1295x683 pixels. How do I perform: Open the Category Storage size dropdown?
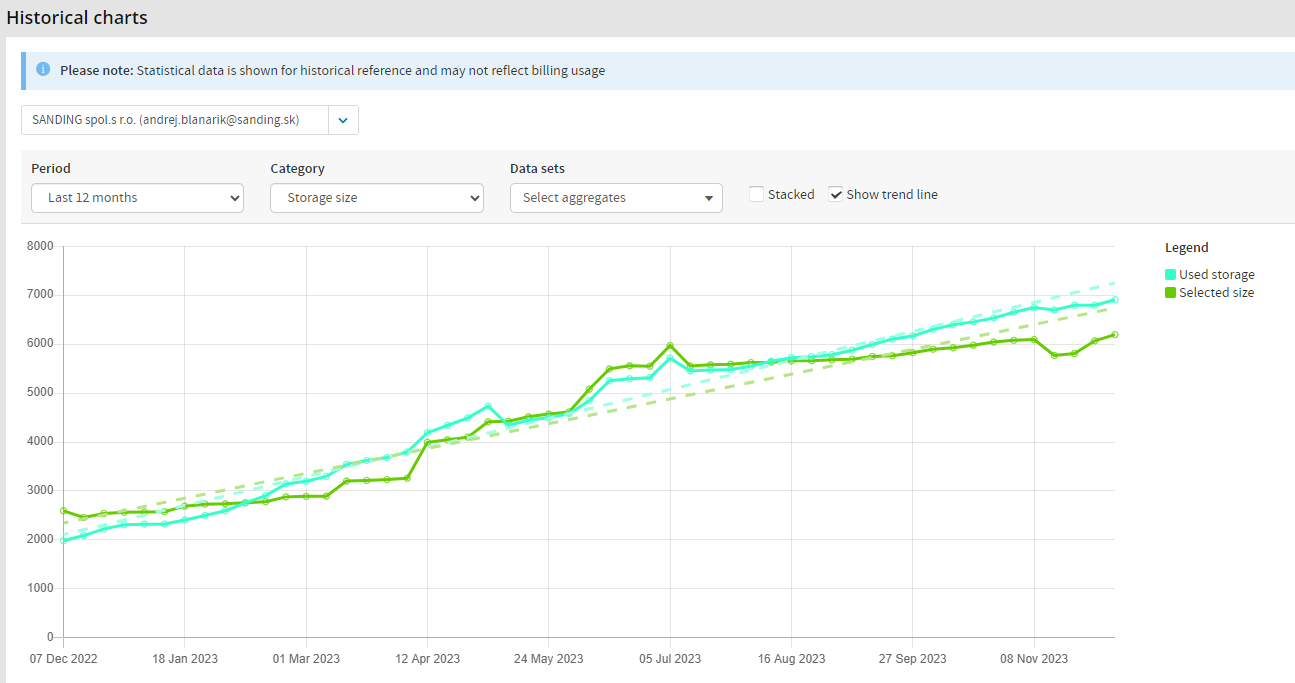pos(376,198)
